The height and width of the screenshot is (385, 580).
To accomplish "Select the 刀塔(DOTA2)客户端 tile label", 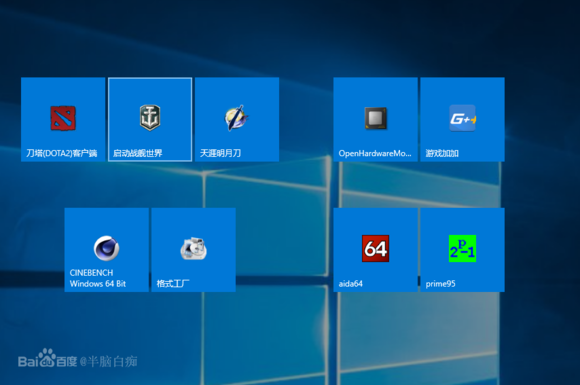I will click(x=62, y=153).
